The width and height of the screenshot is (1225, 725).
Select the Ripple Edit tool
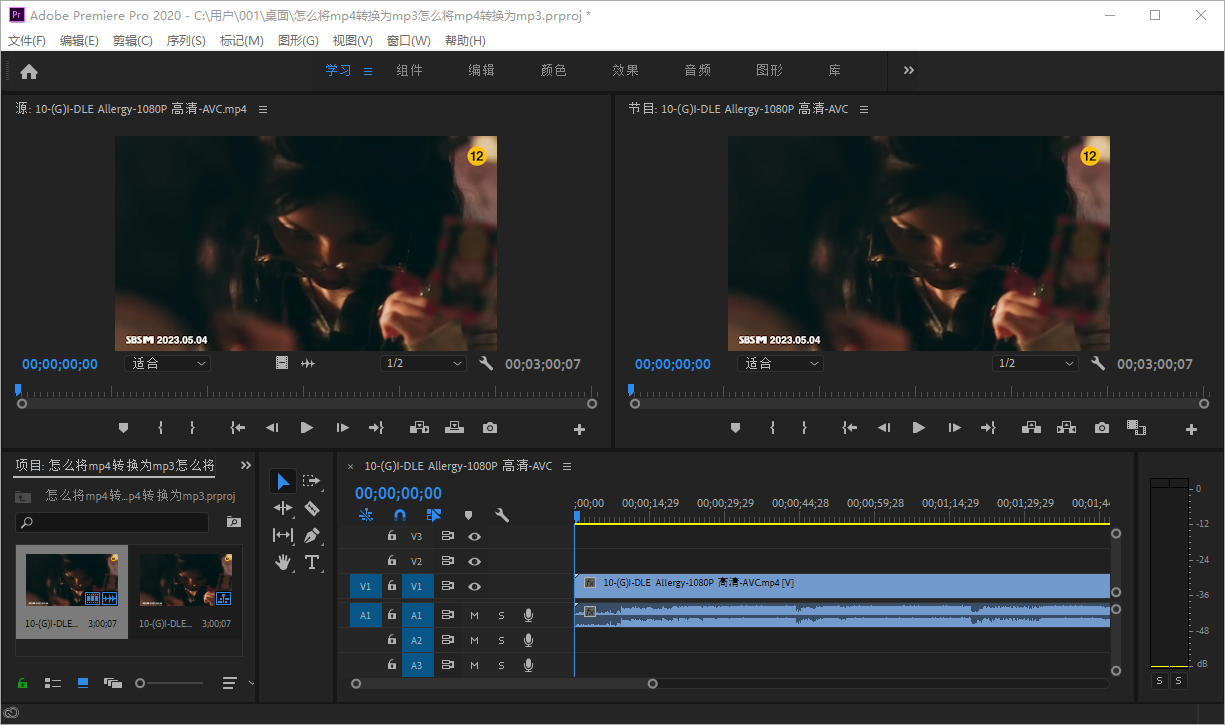coord(283,508)
